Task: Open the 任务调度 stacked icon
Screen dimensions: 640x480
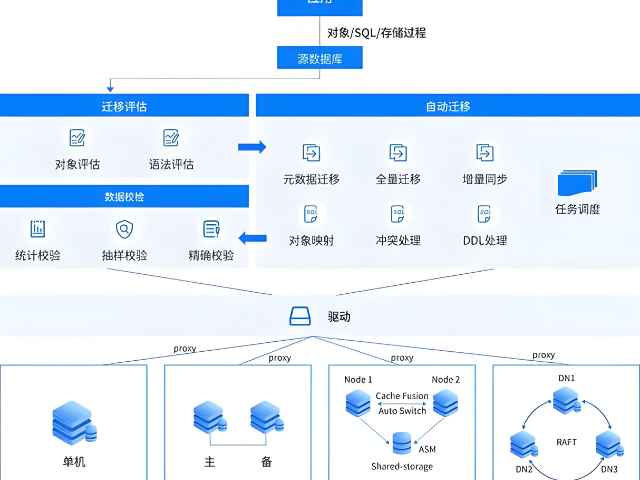Action: click(x=576, y=183)
